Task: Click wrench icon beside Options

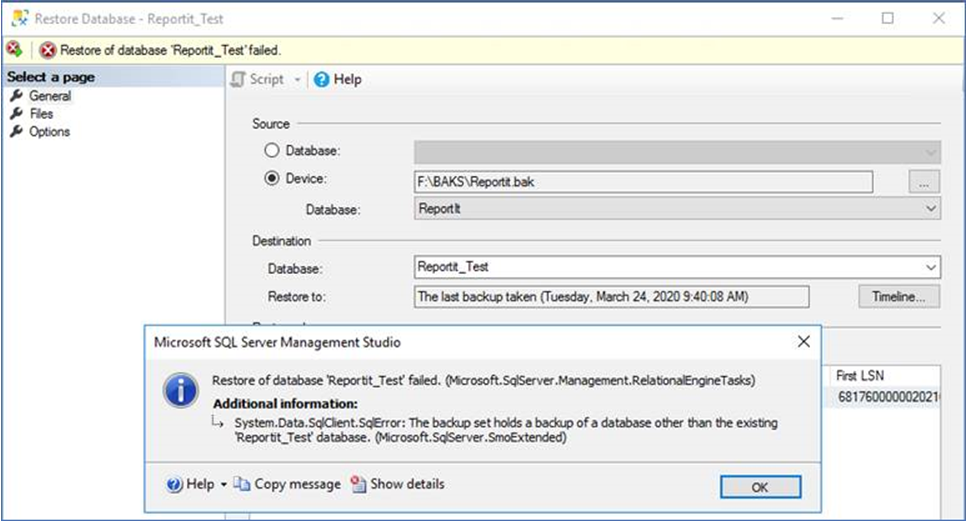Action: [x=17, y=132]
